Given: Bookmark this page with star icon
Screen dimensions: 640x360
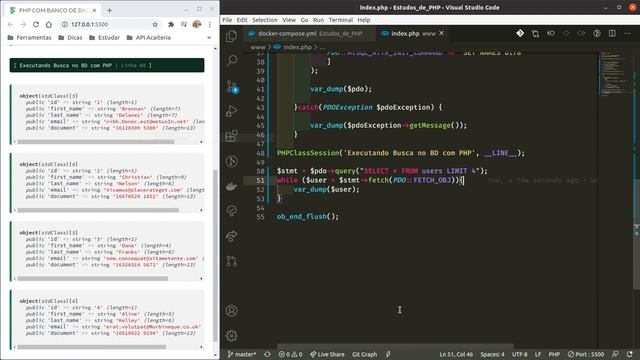Looking at the screenshot, I should [155, 24].
